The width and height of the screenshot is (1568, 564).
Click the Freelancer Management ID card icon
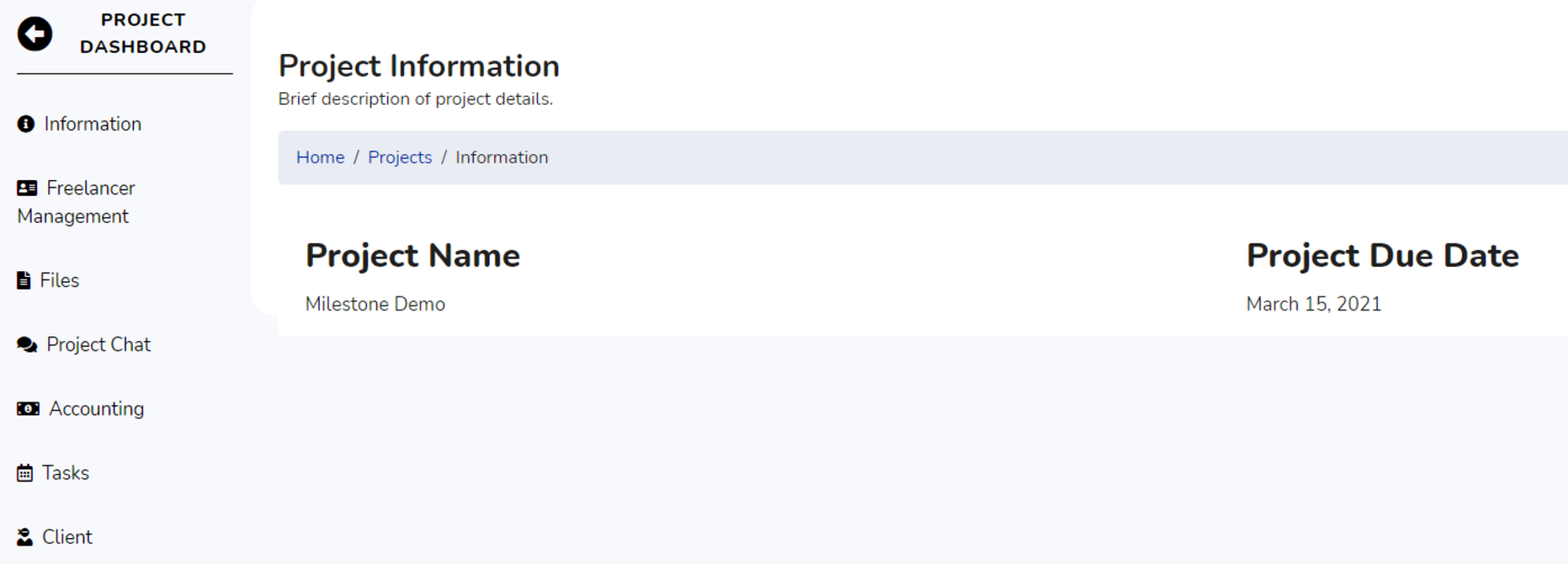tap(27, 189)
